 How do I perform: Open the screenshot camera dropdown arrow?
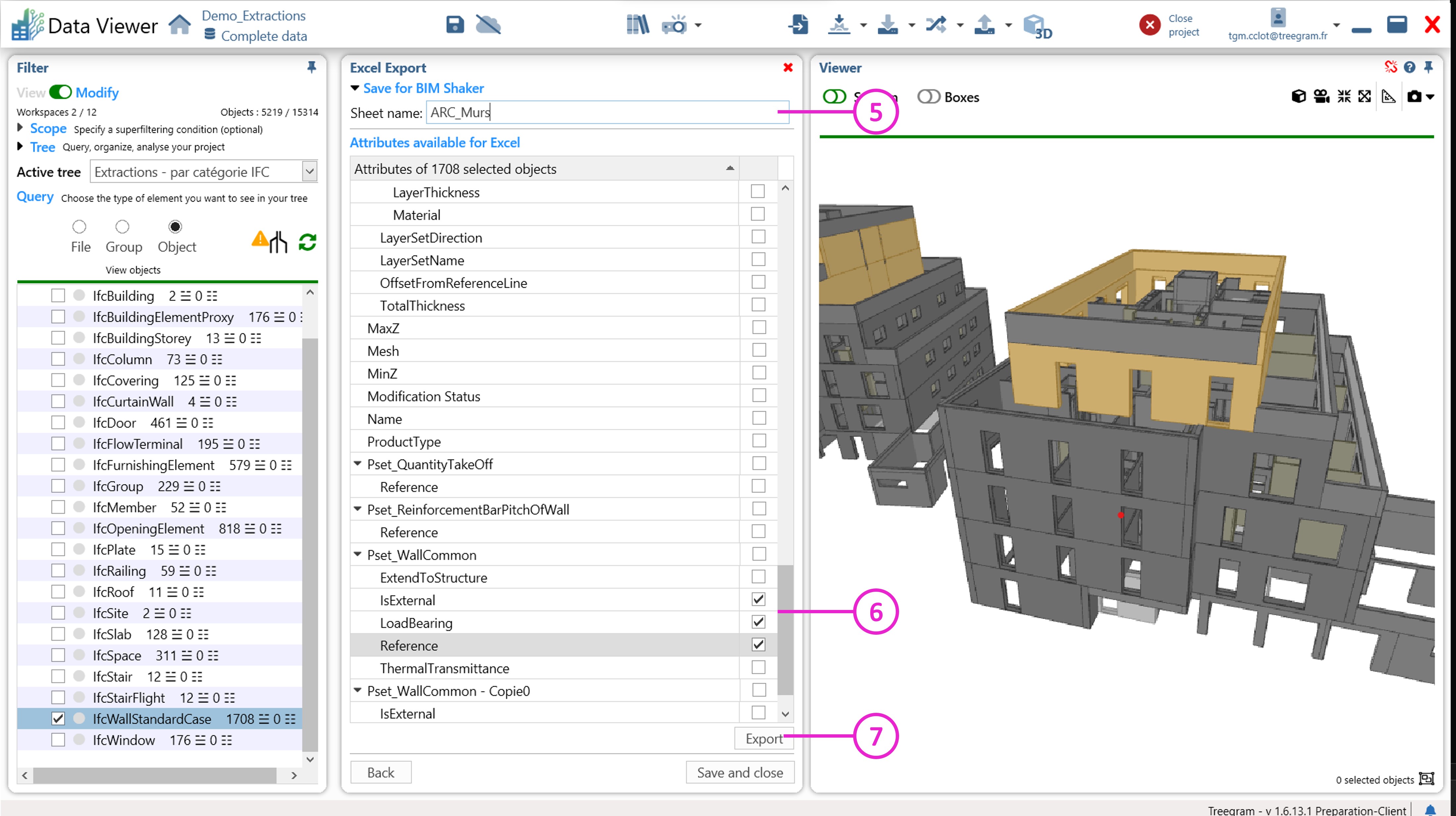click(1431, 97)
